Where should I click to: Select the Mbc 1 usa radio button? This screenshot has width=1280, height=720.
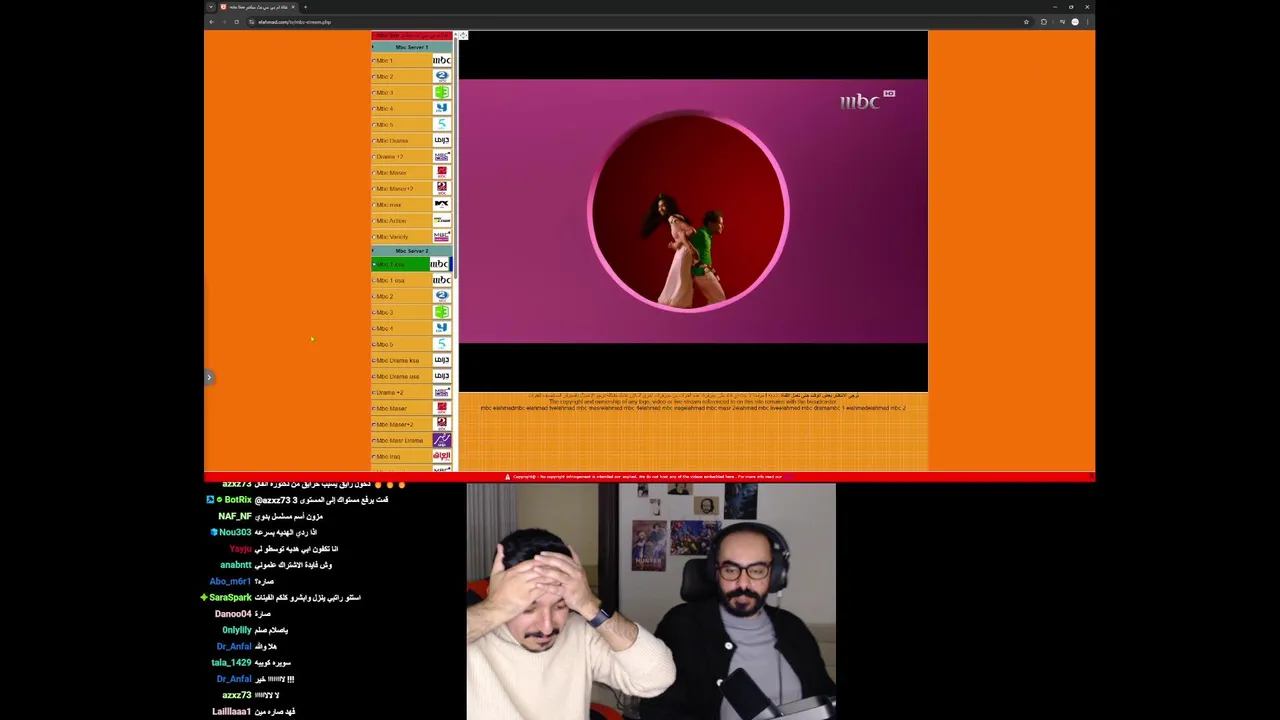[x=374, y=280]
